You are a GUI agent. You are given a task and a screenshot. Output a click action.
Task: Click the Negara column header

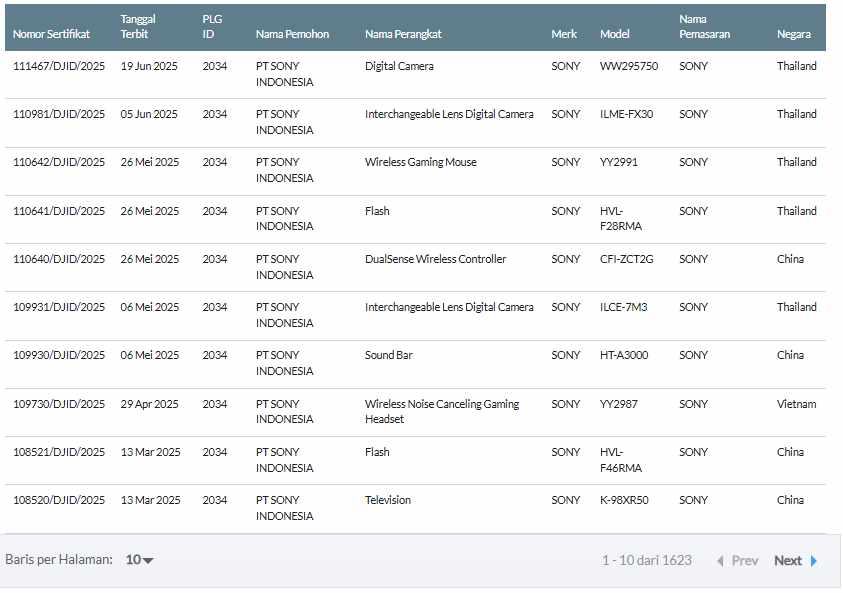click(794, 34)
